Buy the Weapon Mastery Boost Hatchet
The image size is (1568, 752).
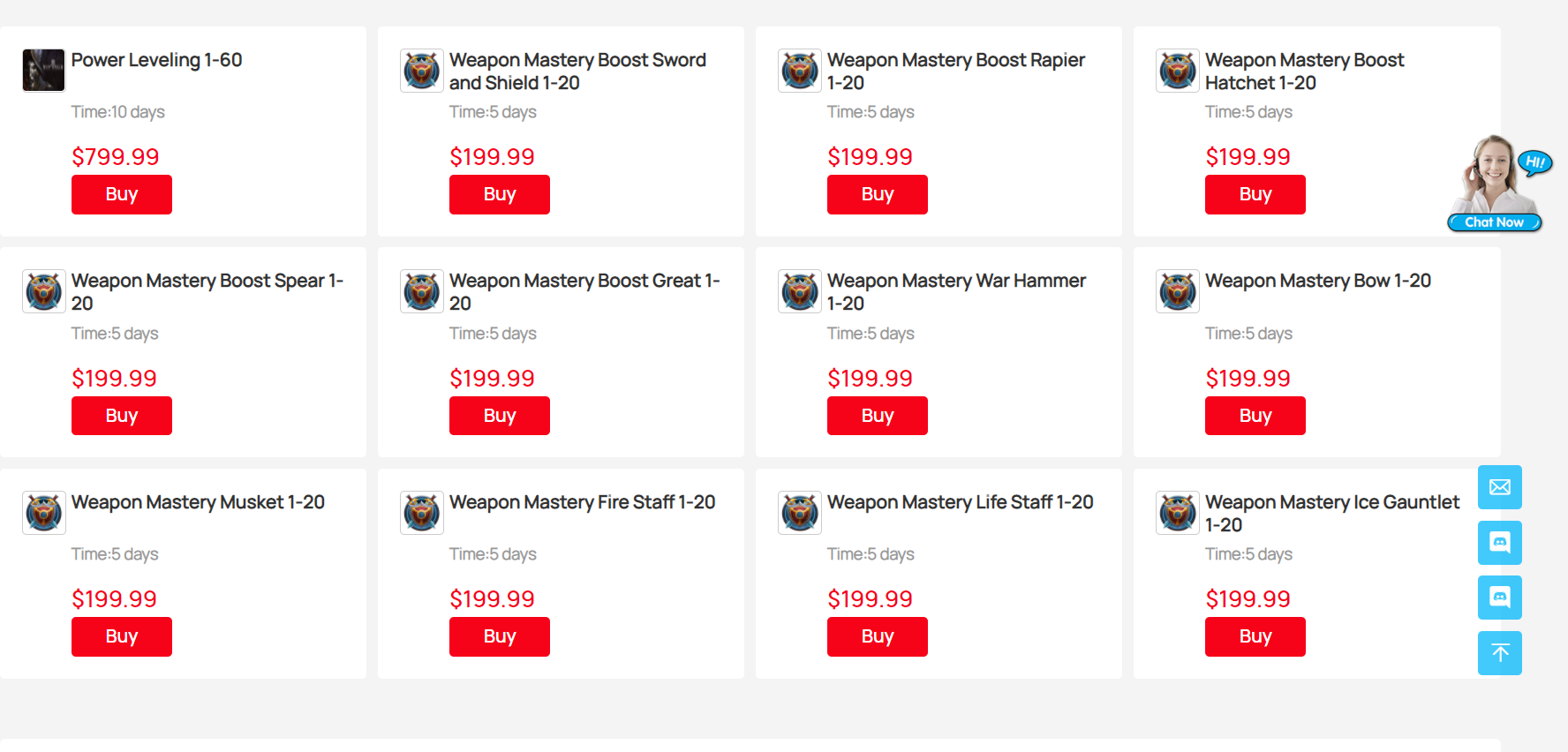coord(1255,194)
